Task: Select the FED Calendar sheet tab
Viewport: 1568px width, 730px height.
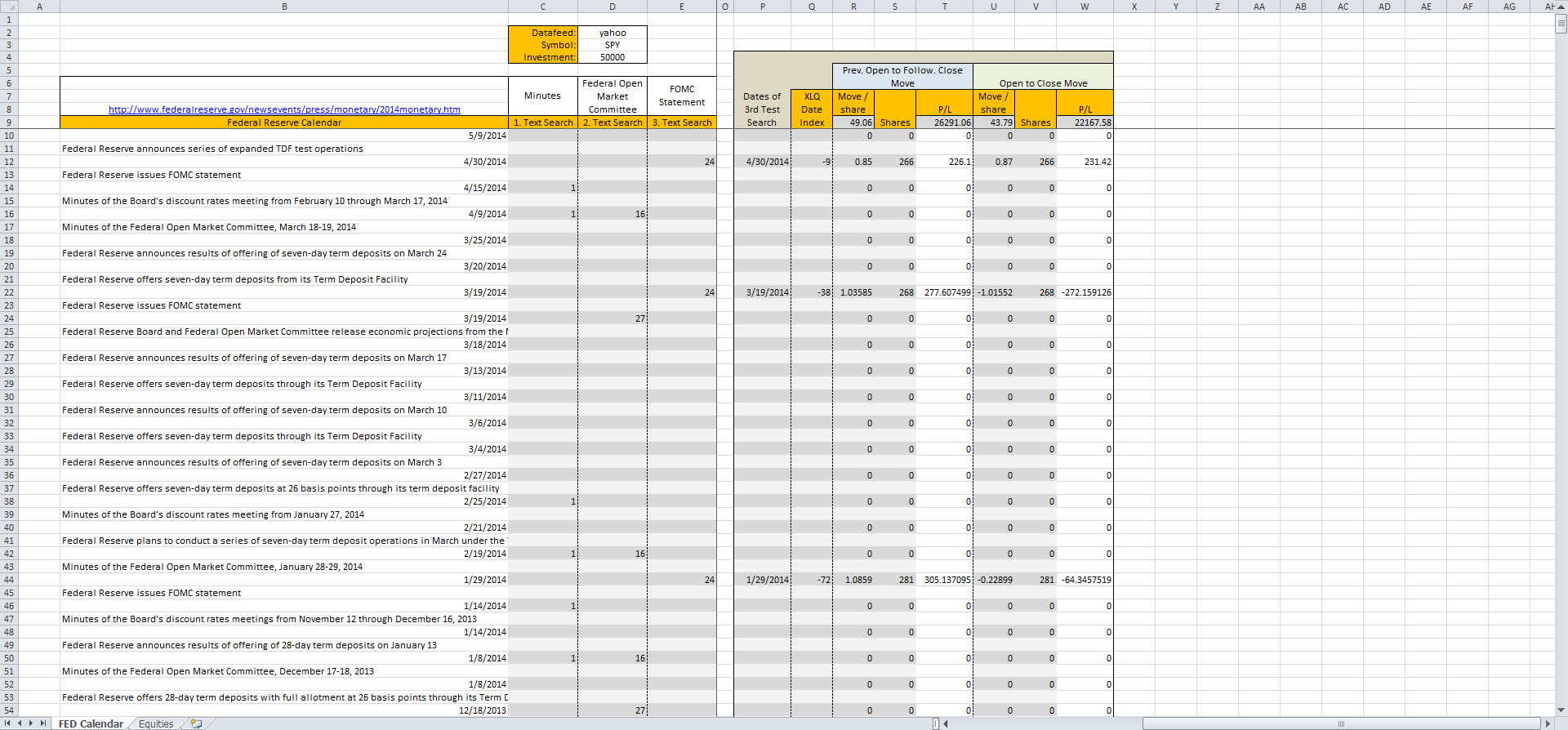Action: [x=91, y=723]
